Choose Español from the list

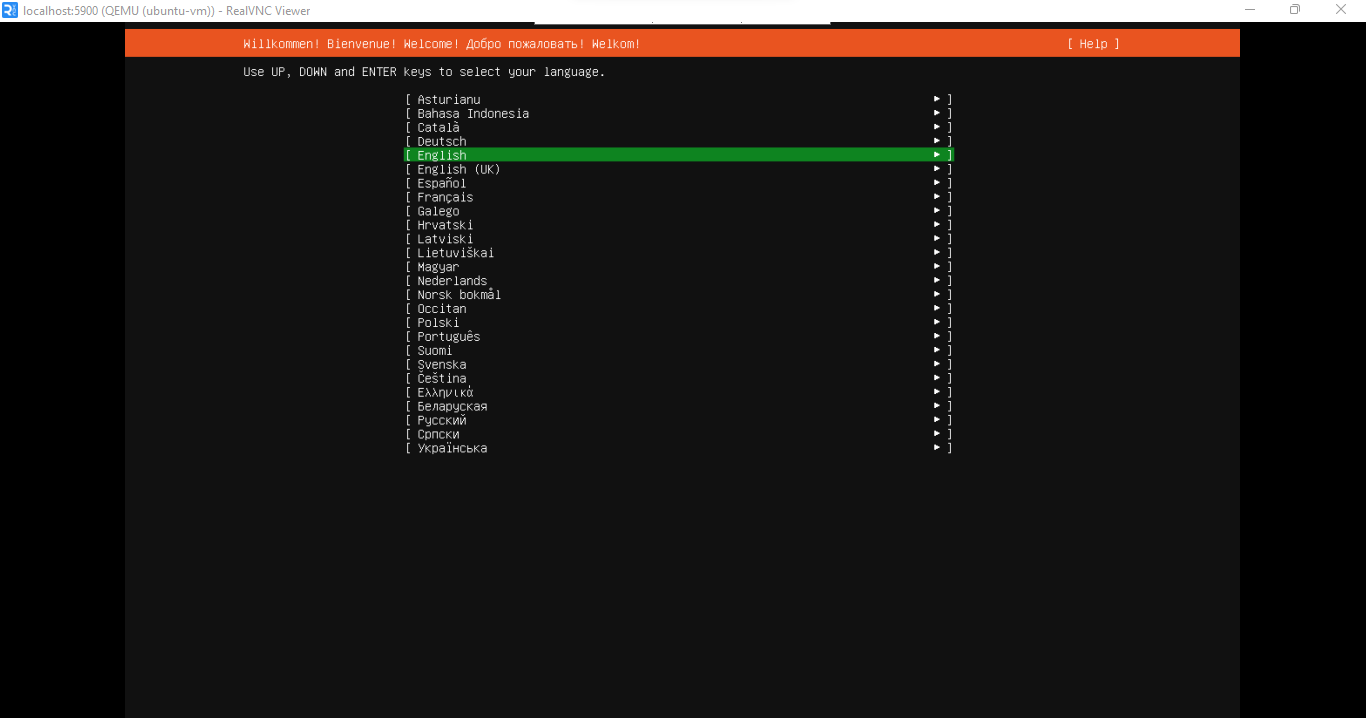click(x=679, y=183)
